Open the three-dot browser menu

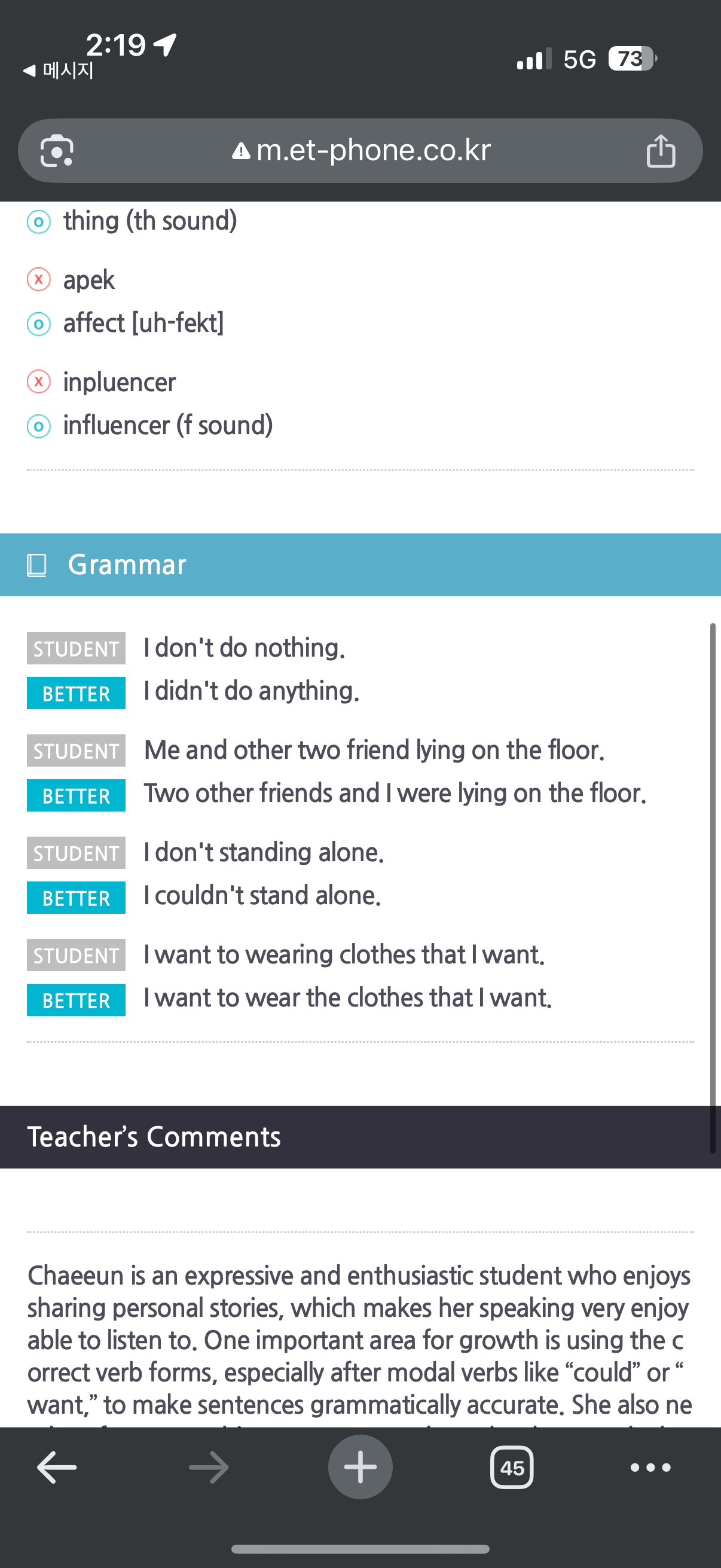pyautogui.click(x=650, y=1467)
